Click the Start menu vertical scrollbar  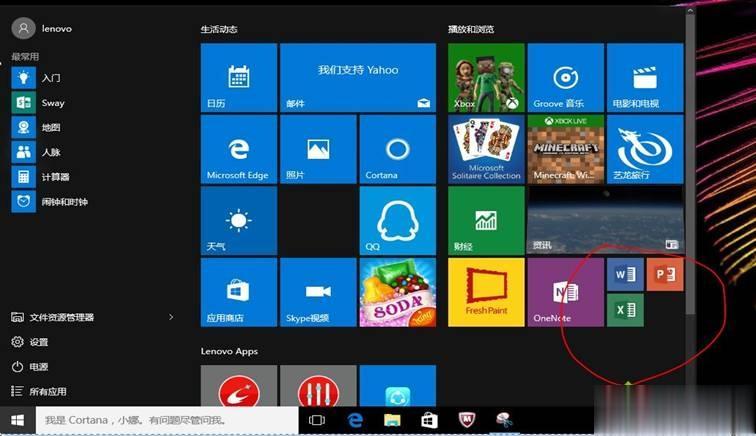point(690,164)
